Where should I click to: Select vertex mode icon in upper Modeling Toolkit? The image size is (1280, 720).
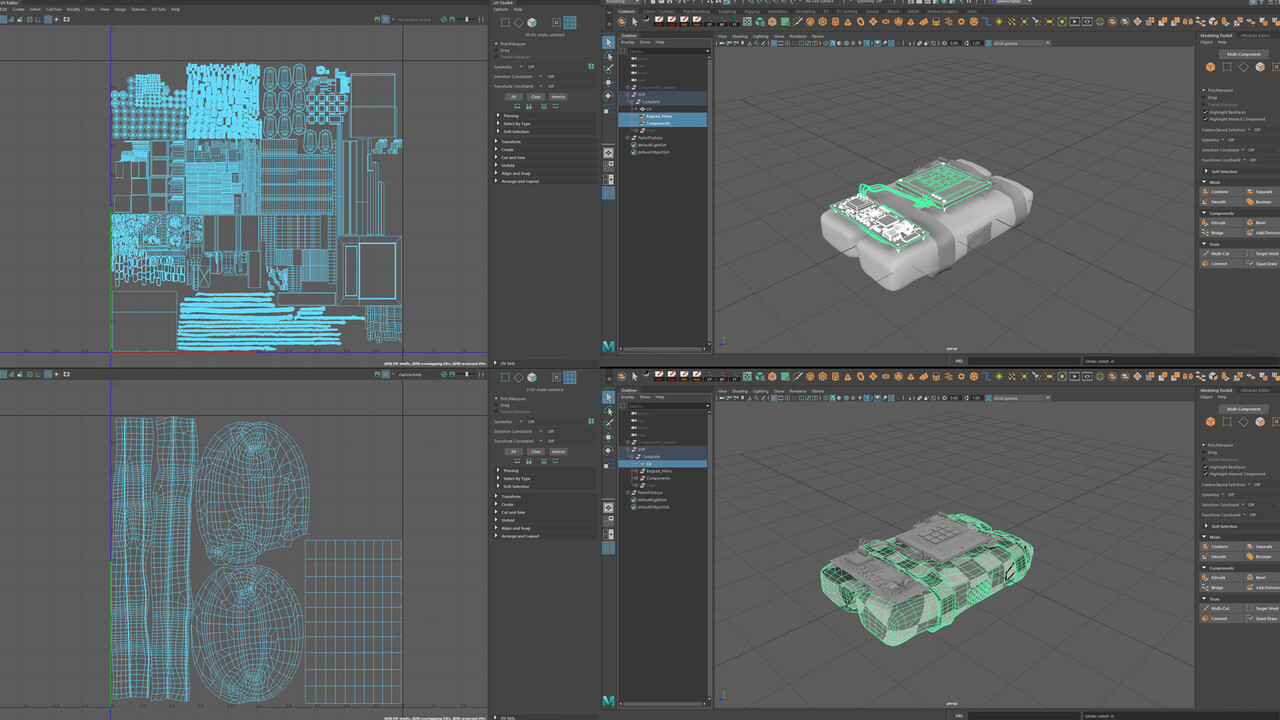(1227, 67)
